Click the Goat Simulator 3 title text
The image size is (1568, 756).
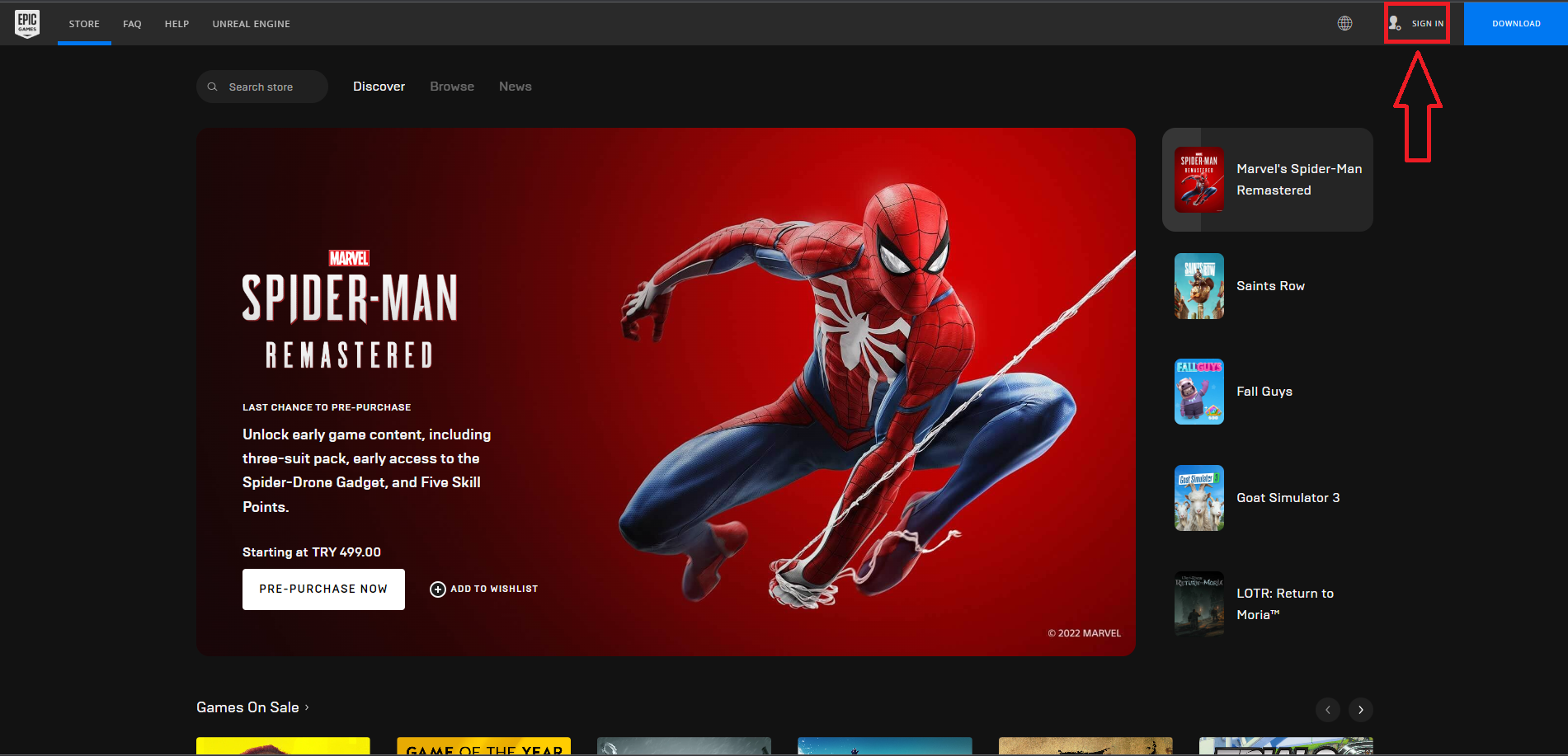[x=1288, y=498]
